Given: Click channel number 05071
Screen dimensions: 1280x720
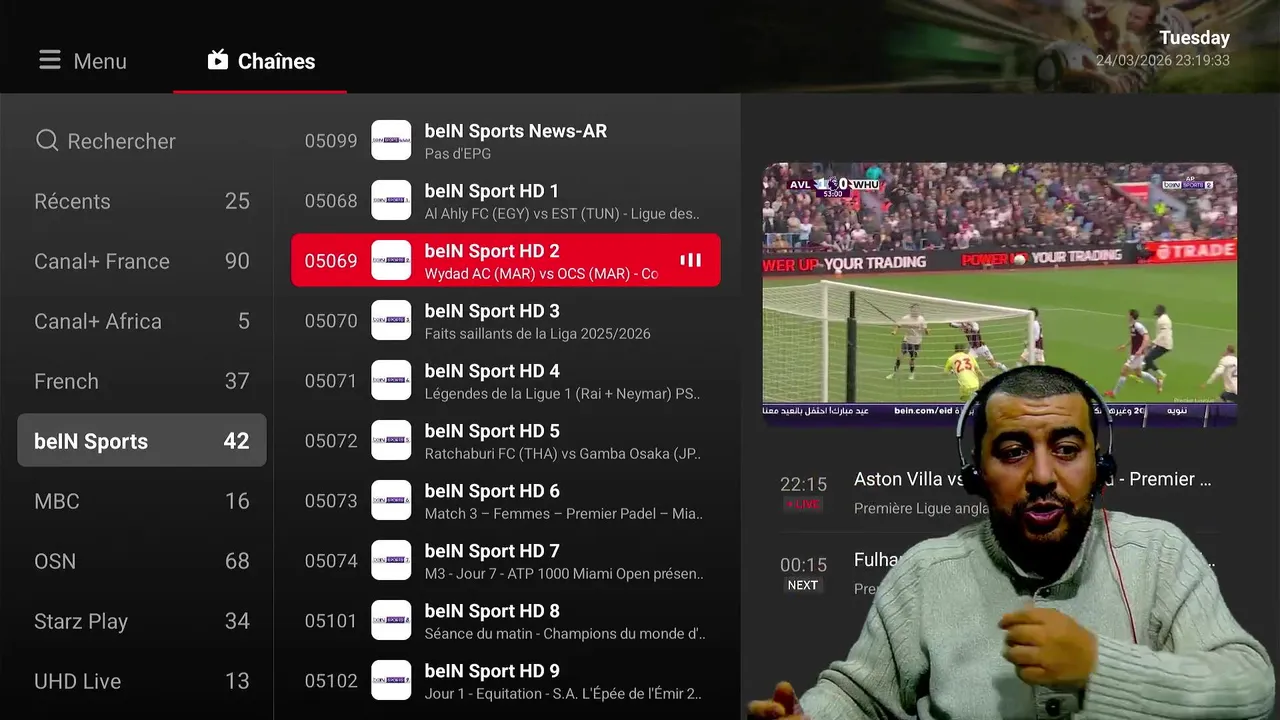Looking at the screenshot, I should [331, 381].
